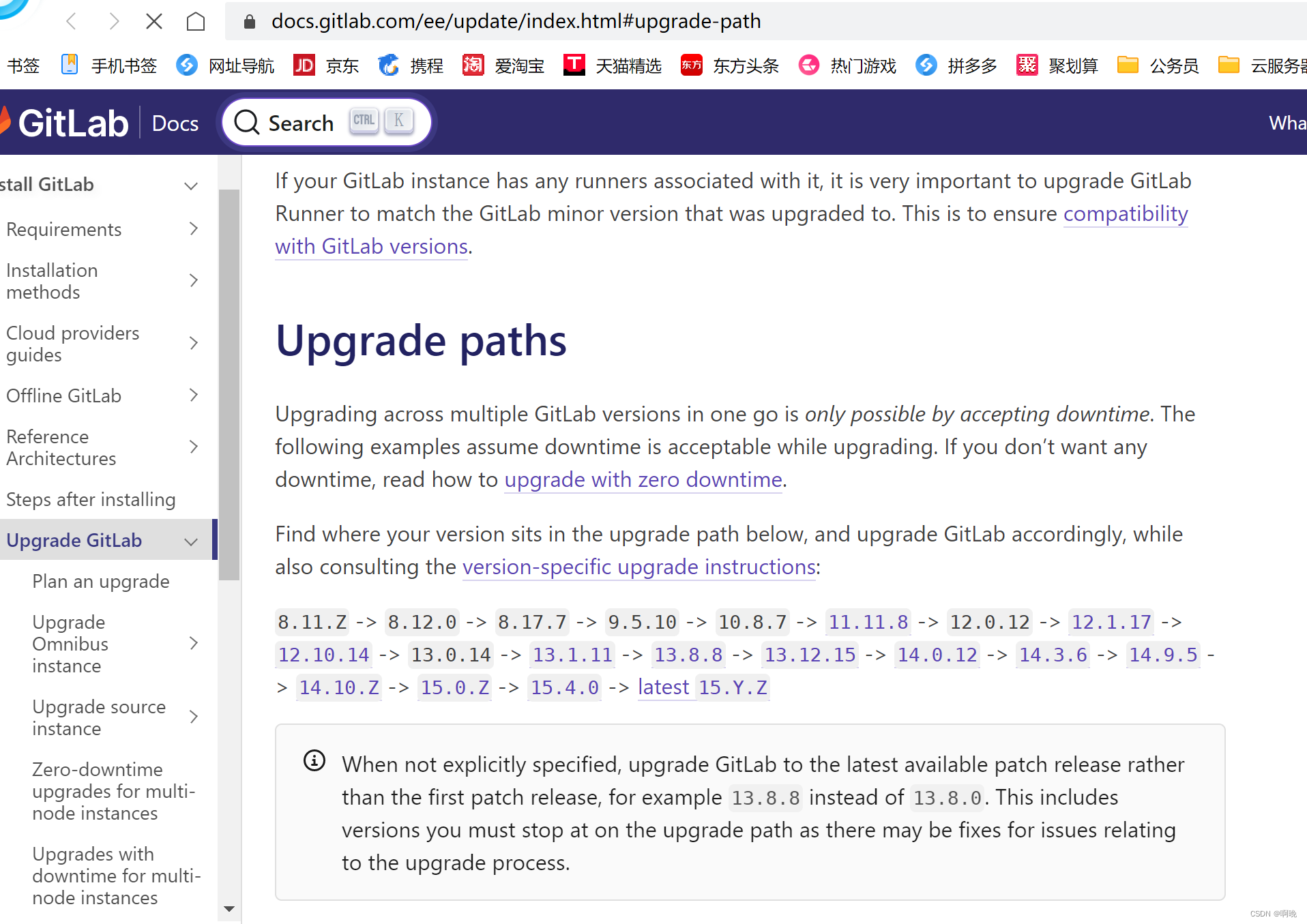Open the 12.10.14 version link
Screen dimensions: 1307x924
(324, 655)
